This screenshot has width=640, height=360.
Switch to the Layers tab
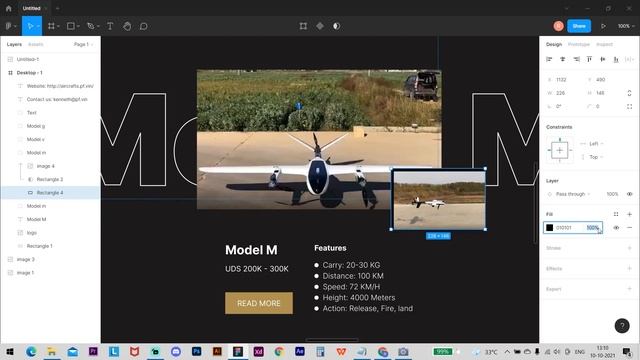pos(14,44)
